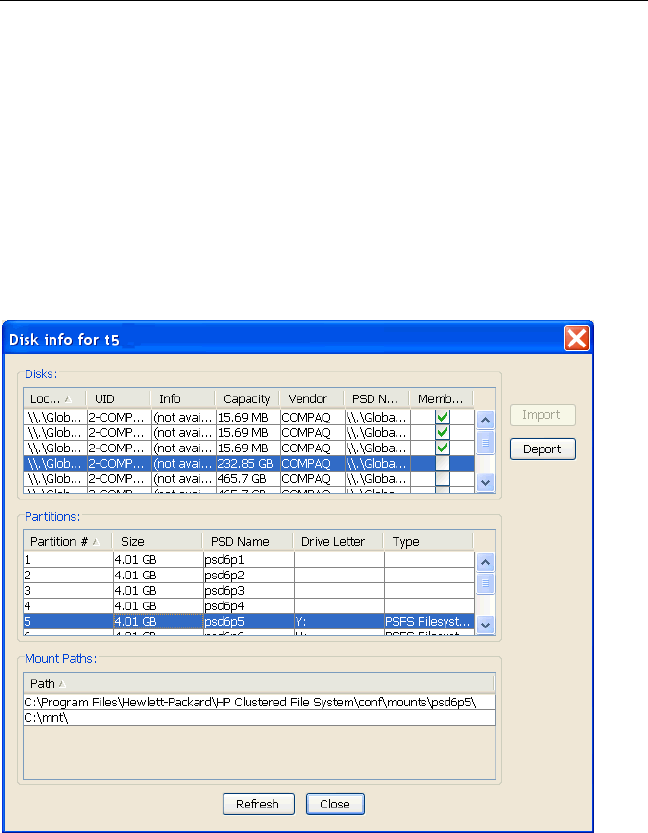Sort partitions by Partition # header
Viewport: 648px width, 833px height.
click(66, 541)
